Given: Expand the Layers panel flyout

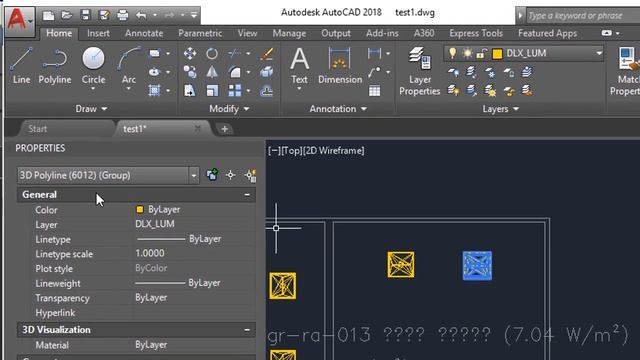Looking at the screenshot, I should pyautogui.click(x=500, y=109).
